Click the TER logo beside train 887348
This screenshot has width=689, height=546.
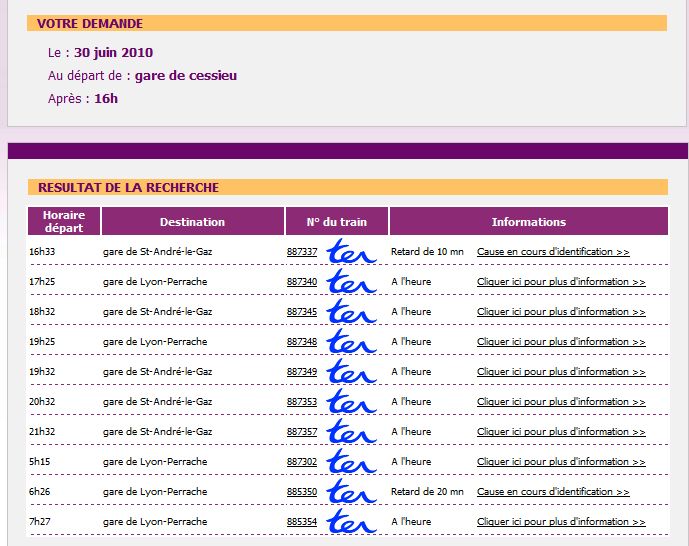coord(351,342)
